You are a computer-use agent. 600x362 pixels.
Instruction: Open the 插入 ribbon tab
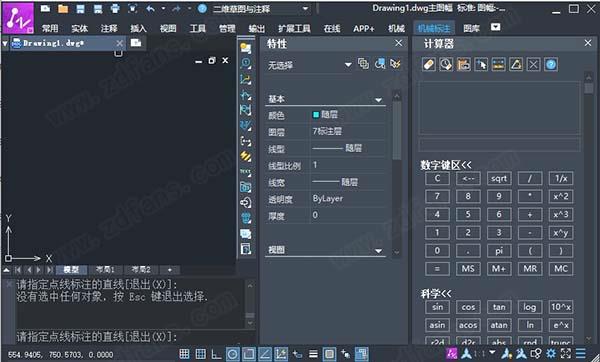tap(138, 28)
